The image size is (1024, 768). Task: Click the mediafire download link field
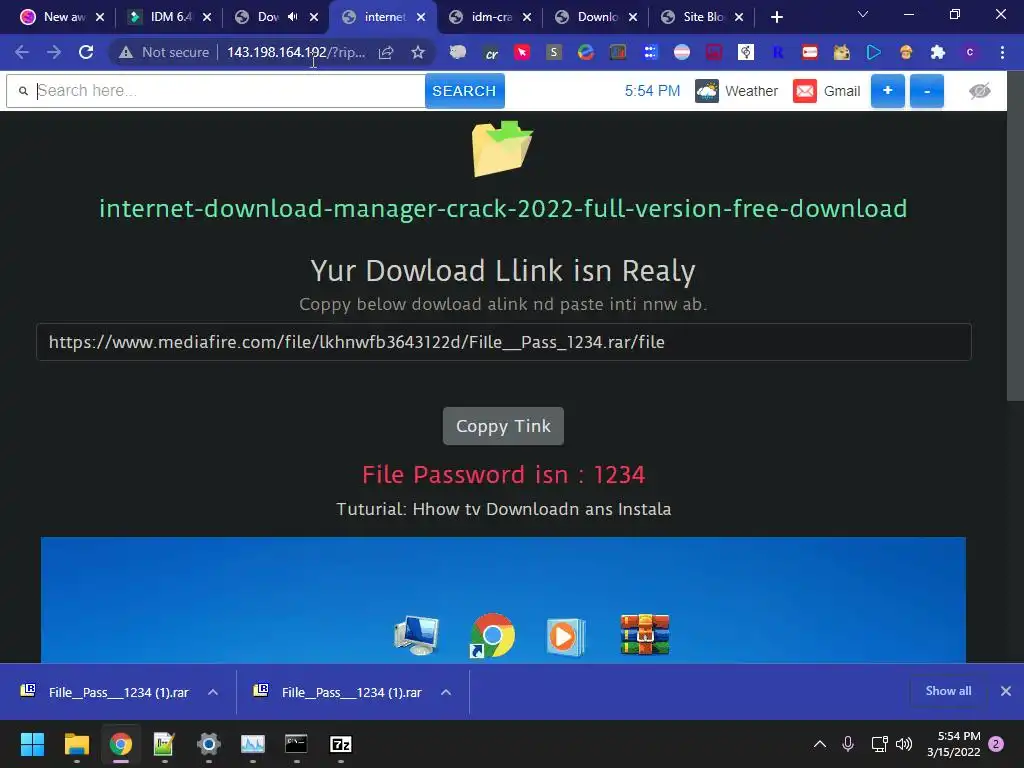[504, 342]
